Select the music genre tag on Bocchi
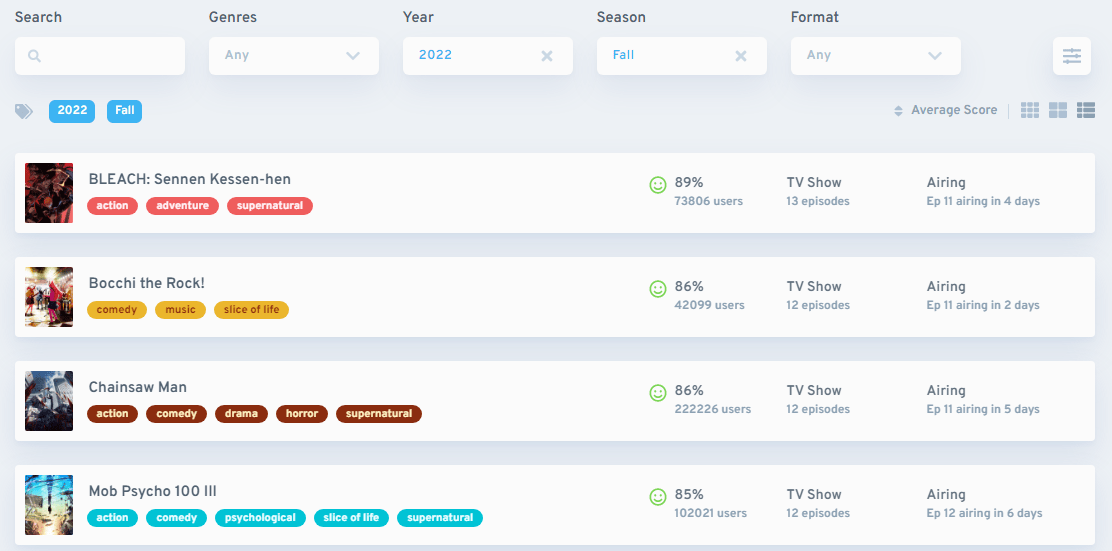1112x551 pixels. 180,310
